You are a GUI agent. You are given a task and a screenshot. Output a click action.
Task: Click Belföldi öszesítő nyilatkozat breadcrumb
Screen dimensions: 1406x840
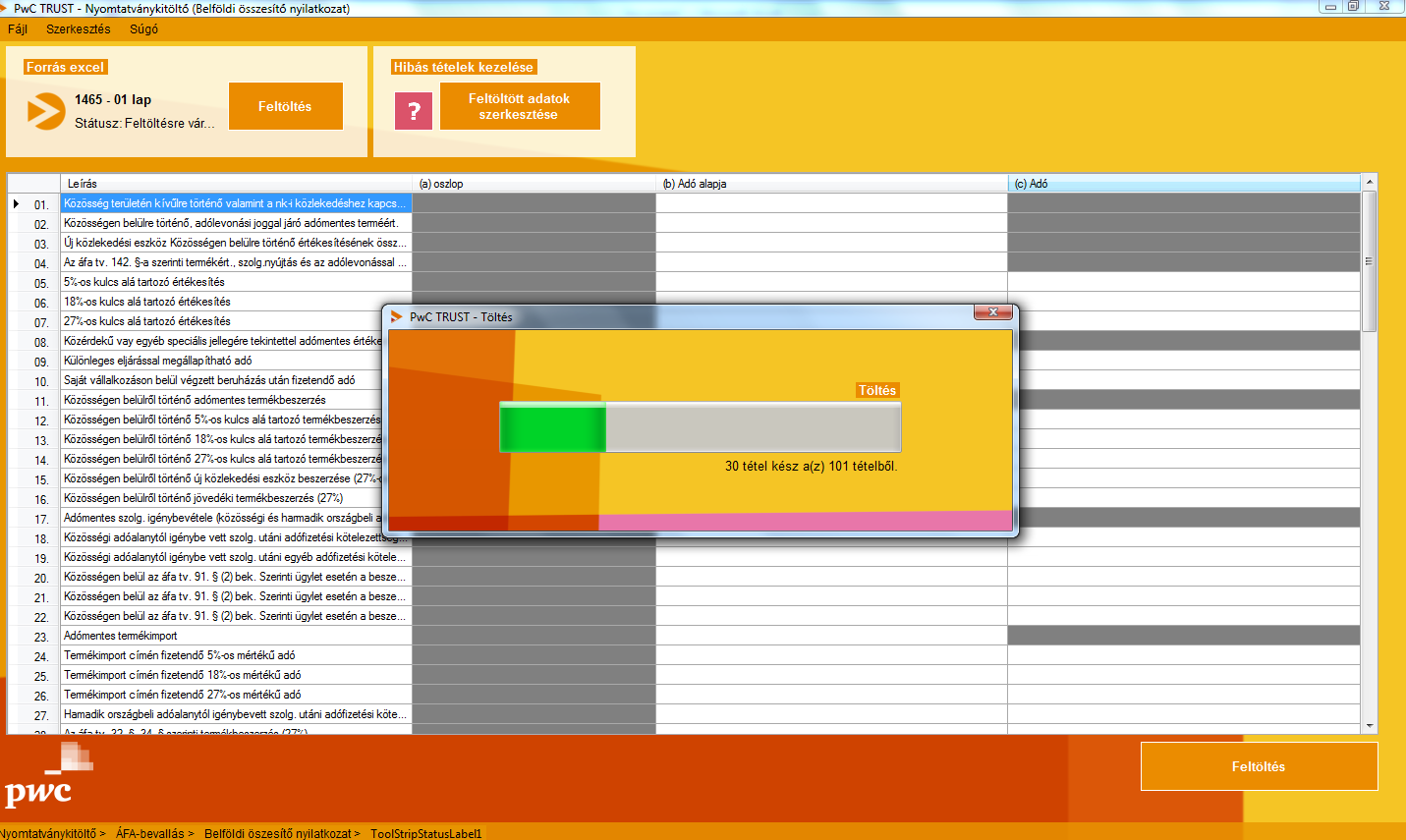(x=282, y=833)
